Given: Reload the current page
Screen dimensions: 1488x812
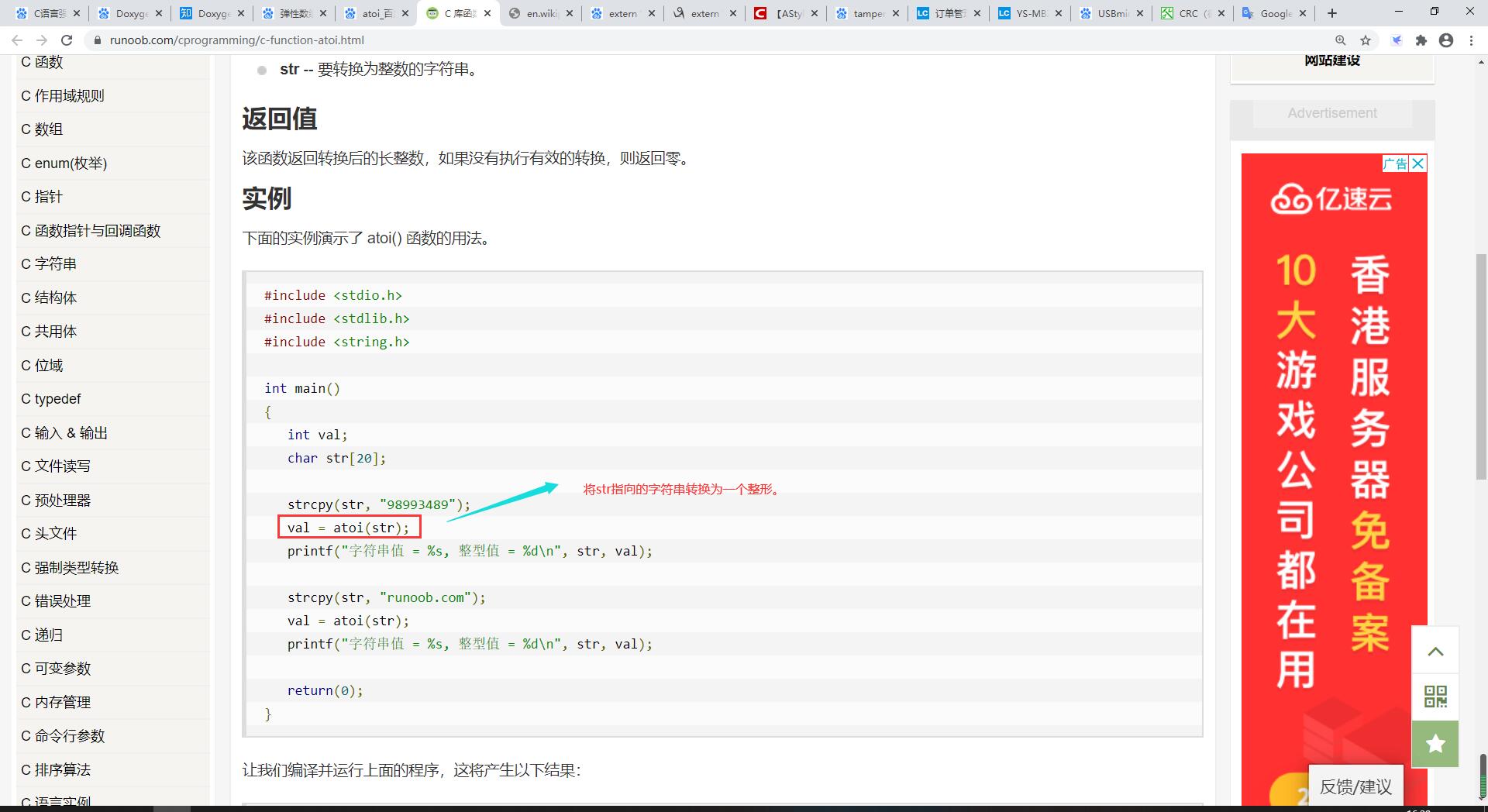Looking at the screenshot, I should pos(67,40).
